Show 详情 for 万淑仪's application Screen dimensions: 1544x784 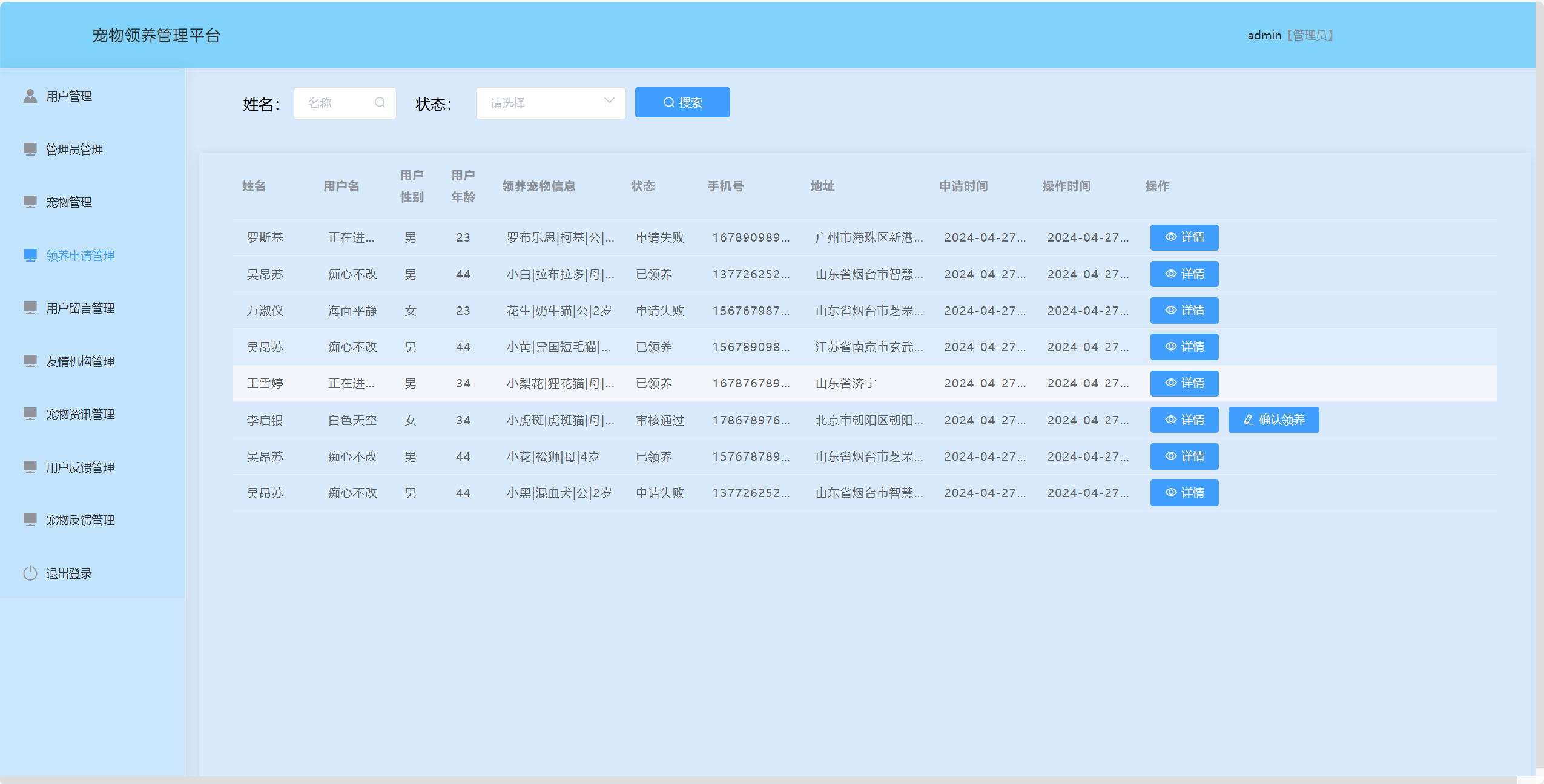(x=1184, y=310)
